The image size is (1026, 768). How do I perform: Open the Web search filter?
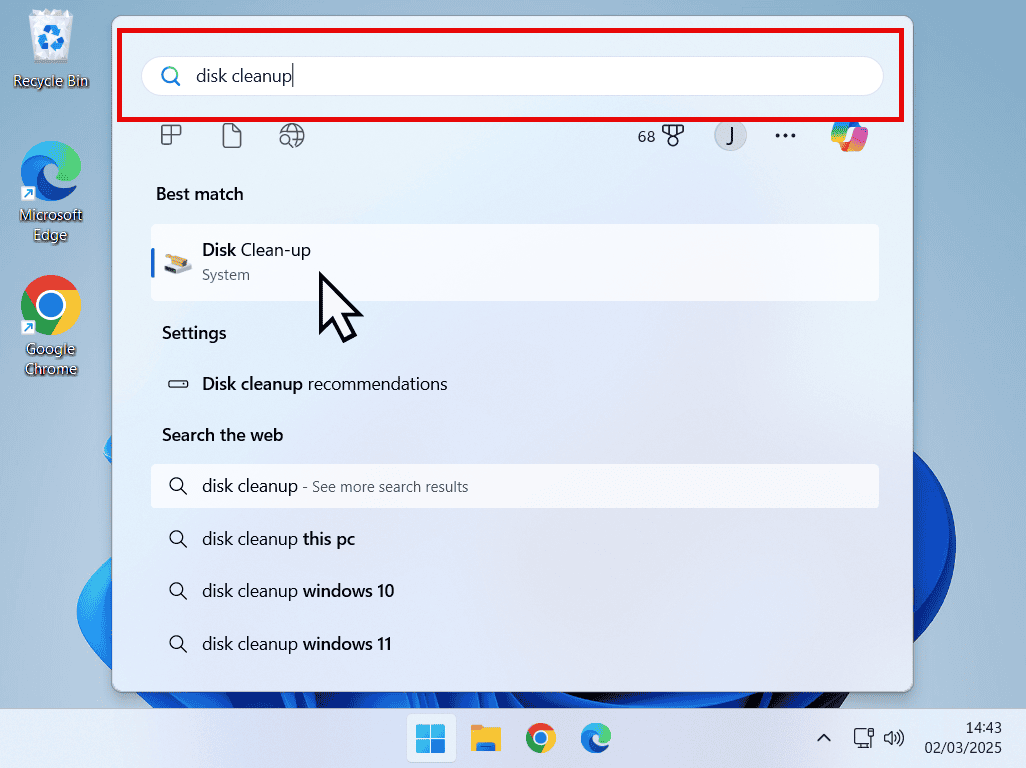point(291,136)
